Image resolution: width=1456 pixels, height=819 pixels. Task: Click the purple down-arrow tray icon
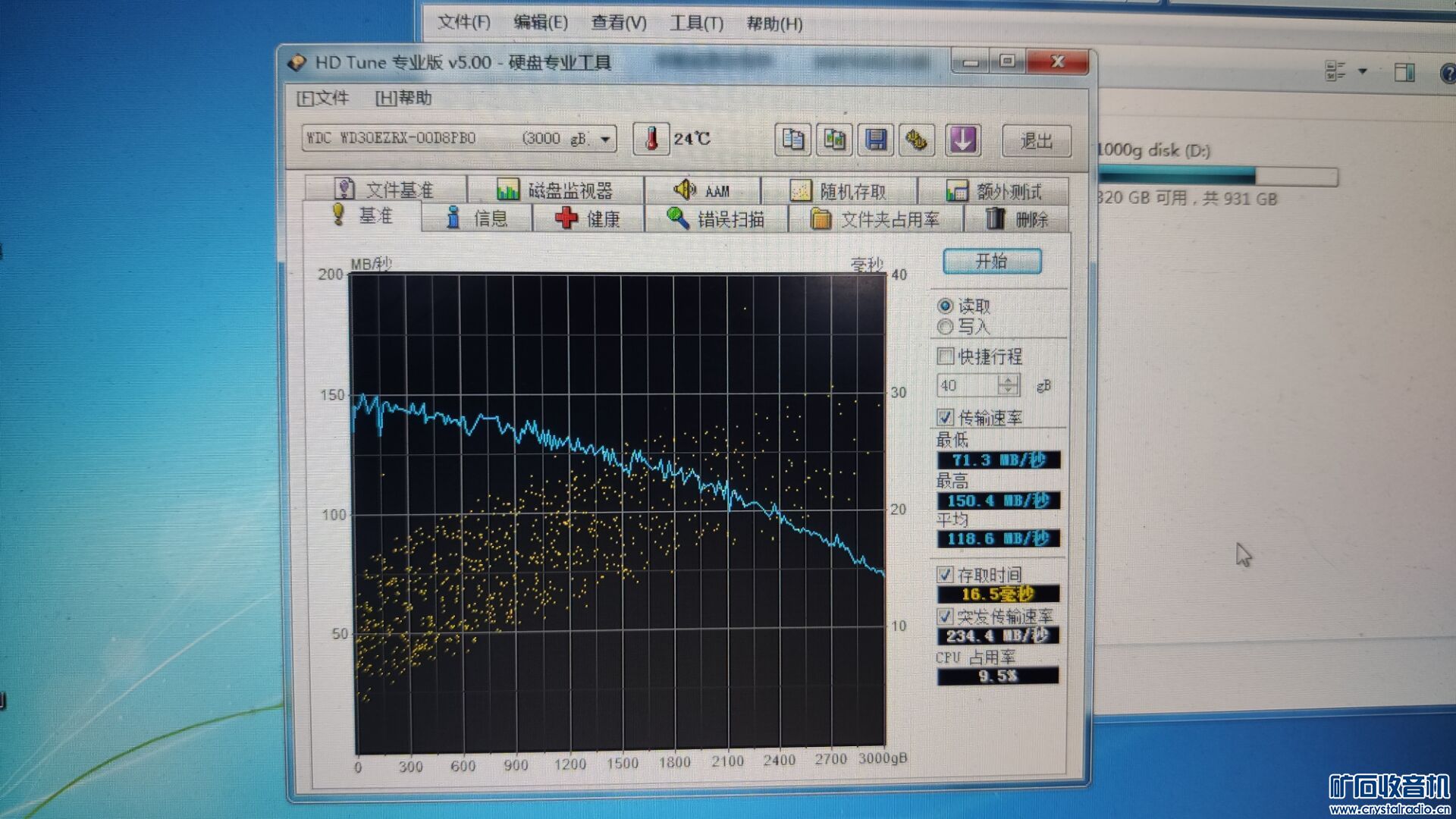pyautogui.click(x=962, y=140)
